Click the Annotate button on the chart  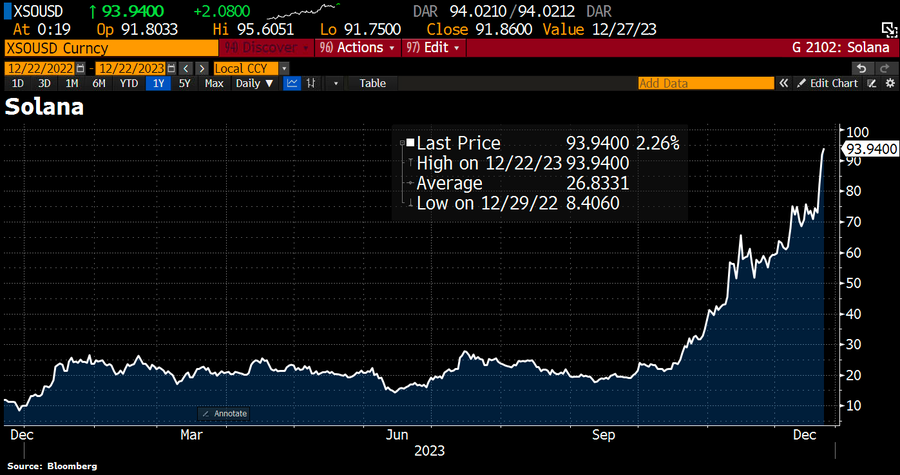tap(225, 413)
